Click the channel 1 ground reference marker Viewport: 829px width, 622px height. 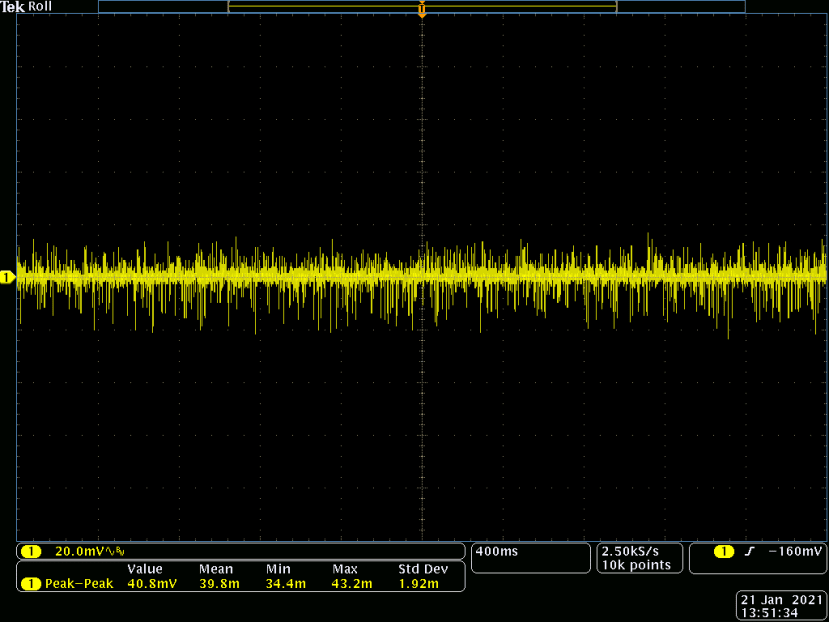[x=7, y=277]
